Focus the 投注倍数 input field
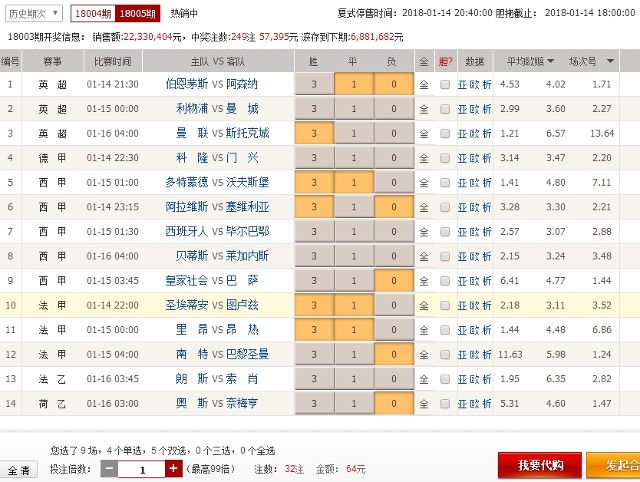640x482 pixels. [141, 469]
